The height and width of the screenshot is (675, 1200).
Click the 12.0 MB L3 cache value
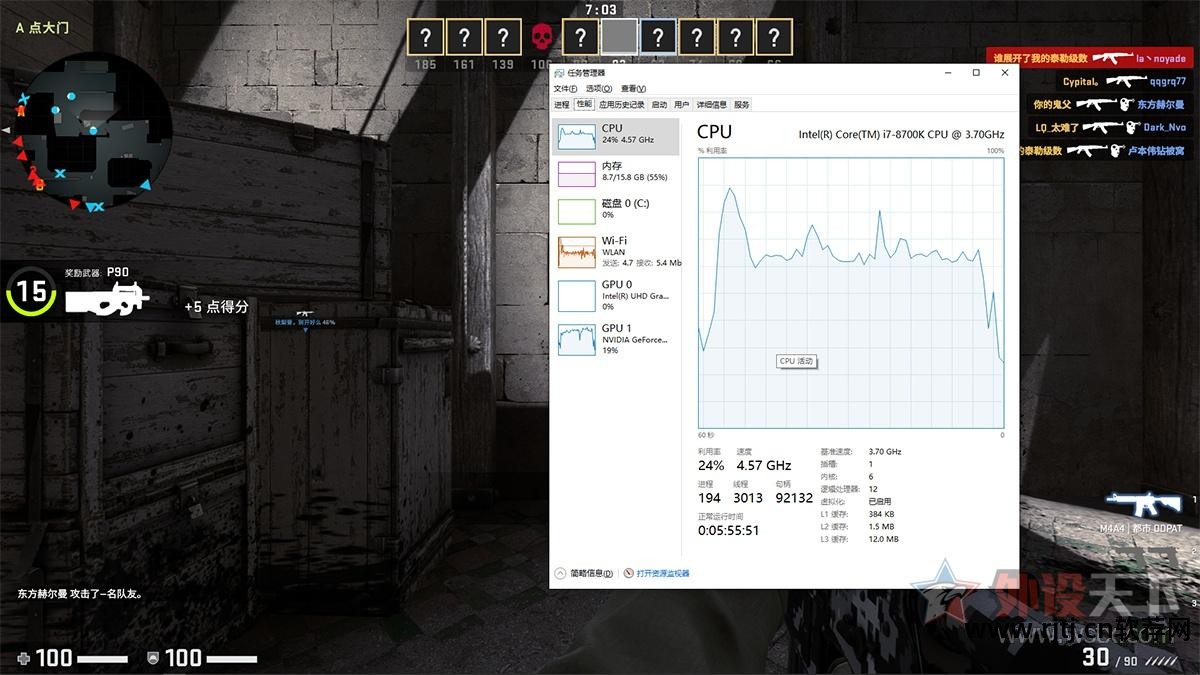(x=883, y=539)
